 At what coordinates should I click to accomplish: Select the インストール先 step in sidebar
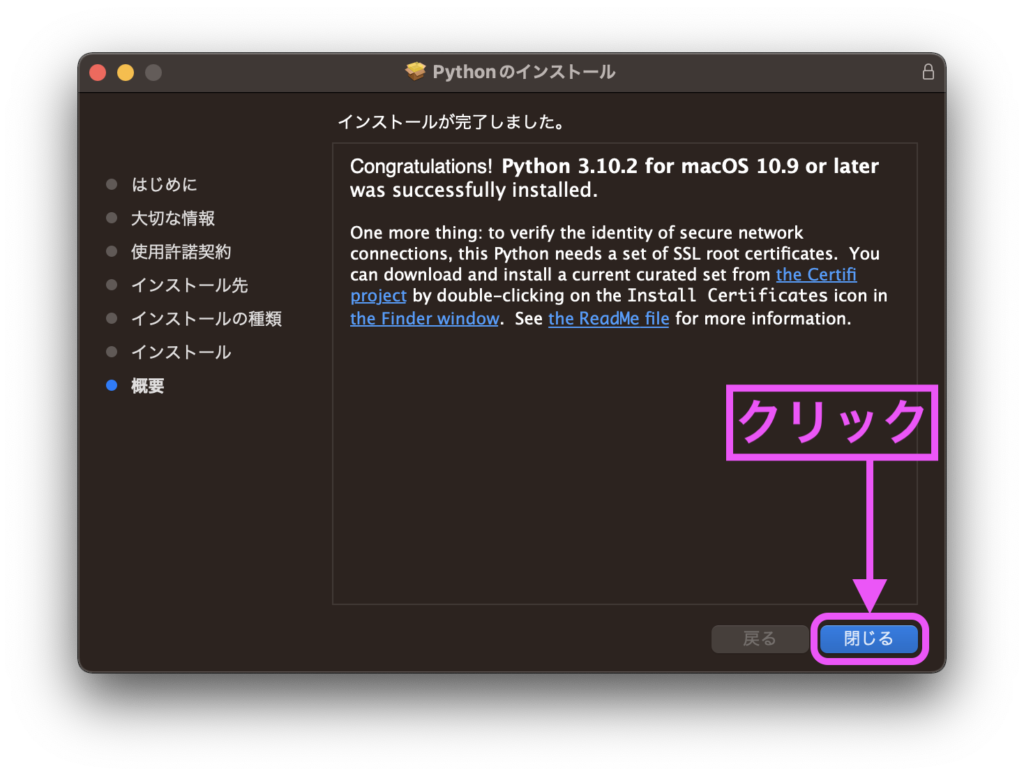tap(189, 285)
